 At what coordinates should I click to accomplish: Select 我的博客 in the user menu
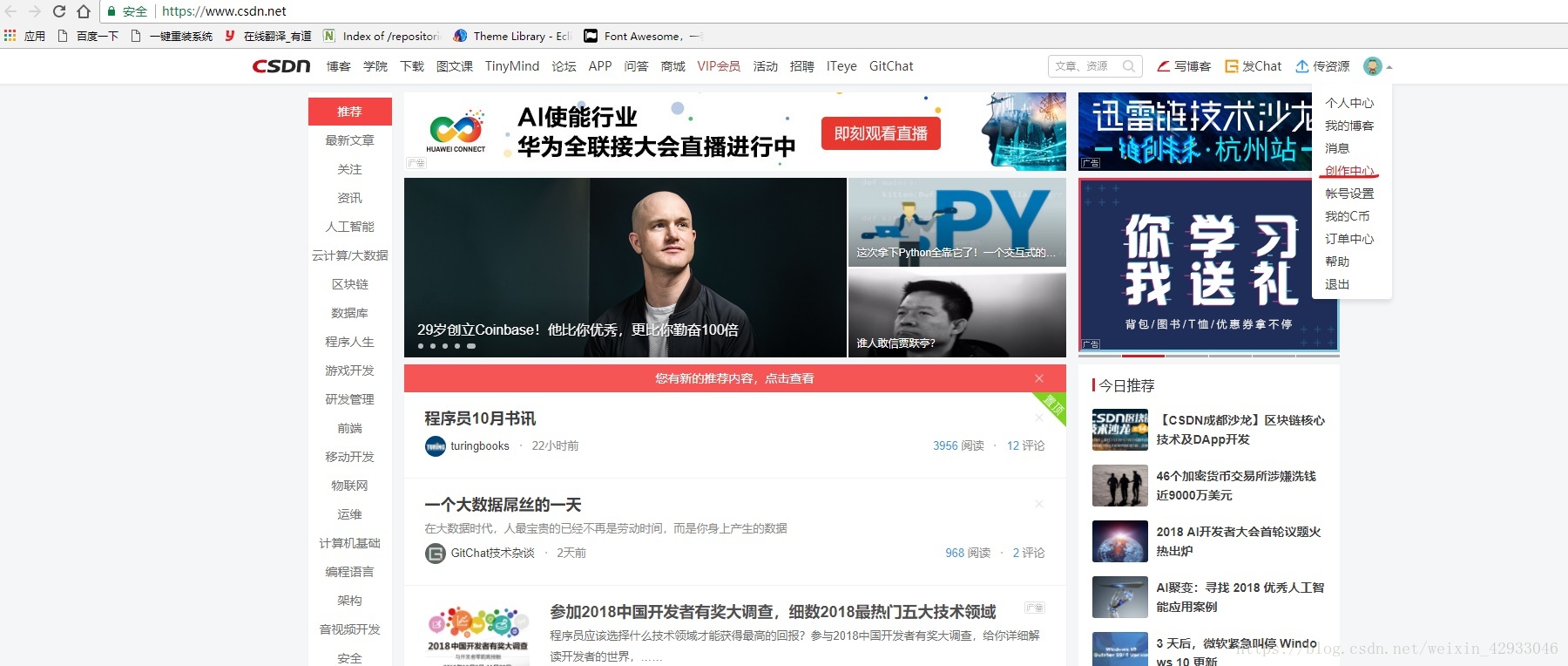[x=1349, y=126]
